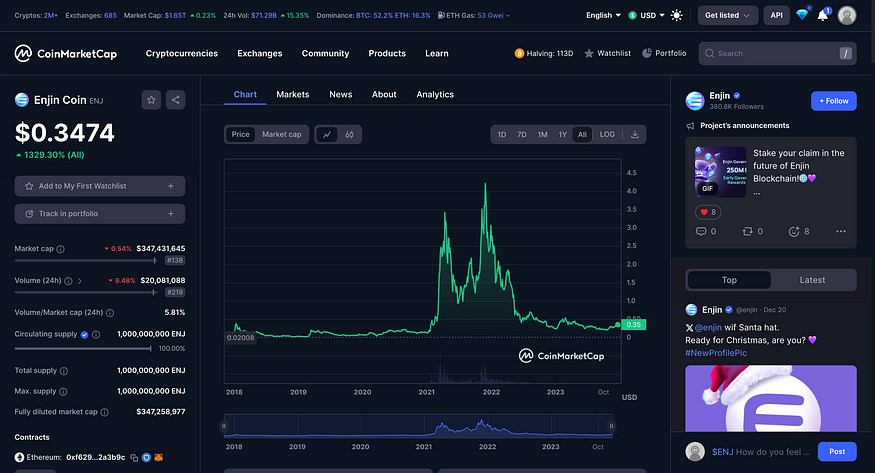The height and width of the screenshot is (473, 875).
Task: Open the Cryptocurrencies menu
Action: point(182,54)
